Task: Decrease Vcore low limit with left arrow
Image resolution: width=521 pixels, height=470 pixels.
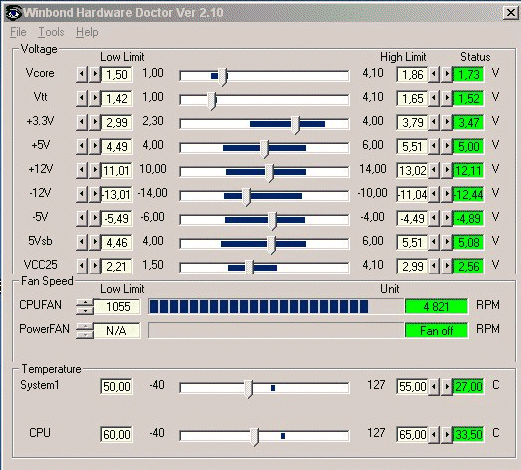Action: click(82, 74)
